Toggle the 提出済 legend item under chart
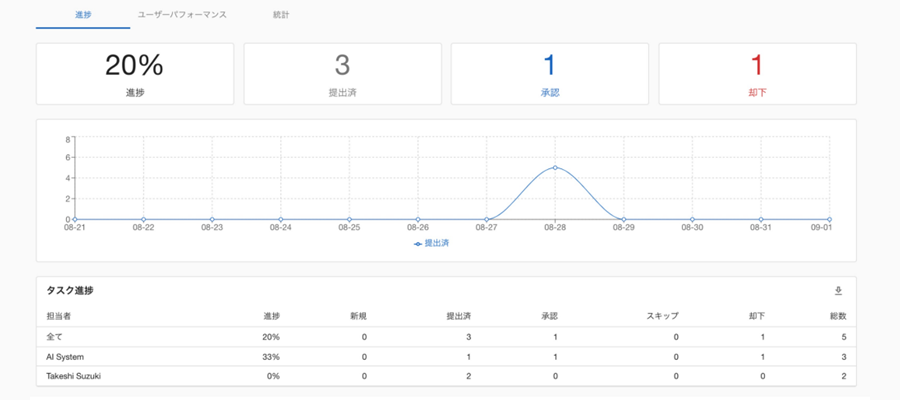The height and width of the screenshot is (400, 900). [432, 243]
